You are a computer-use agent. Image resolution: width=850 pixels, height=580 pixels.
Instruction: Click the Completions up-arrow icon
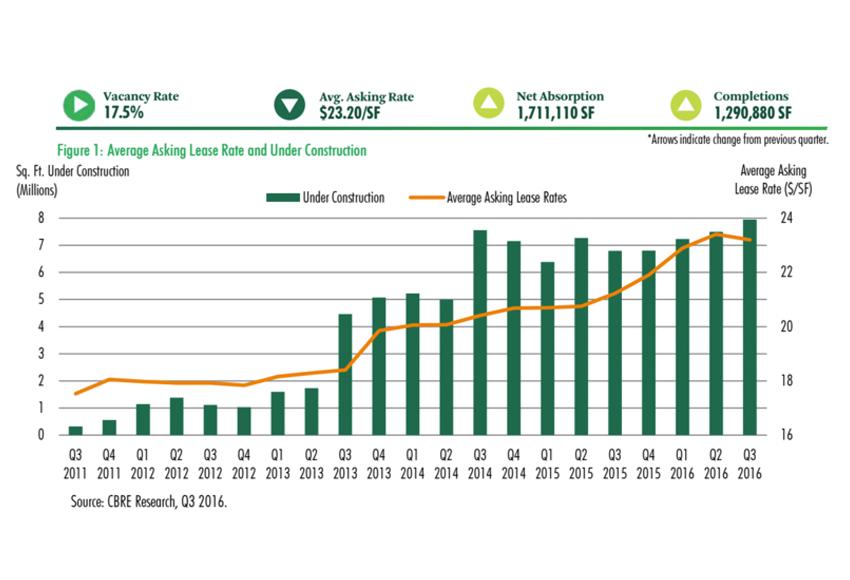686,105
